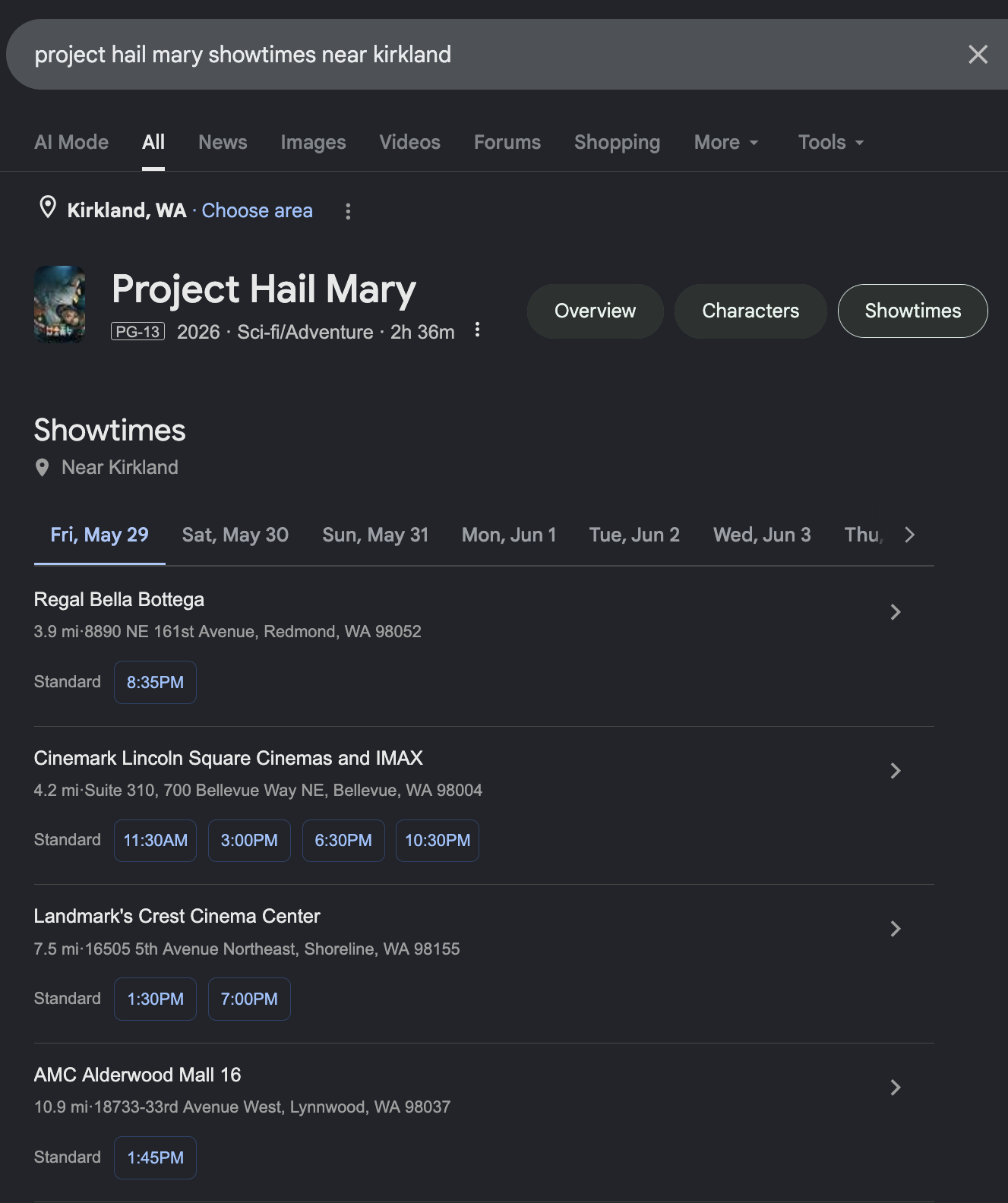
Task: Select the partially visible Thu date tab
Action: (x=864, y=535)
